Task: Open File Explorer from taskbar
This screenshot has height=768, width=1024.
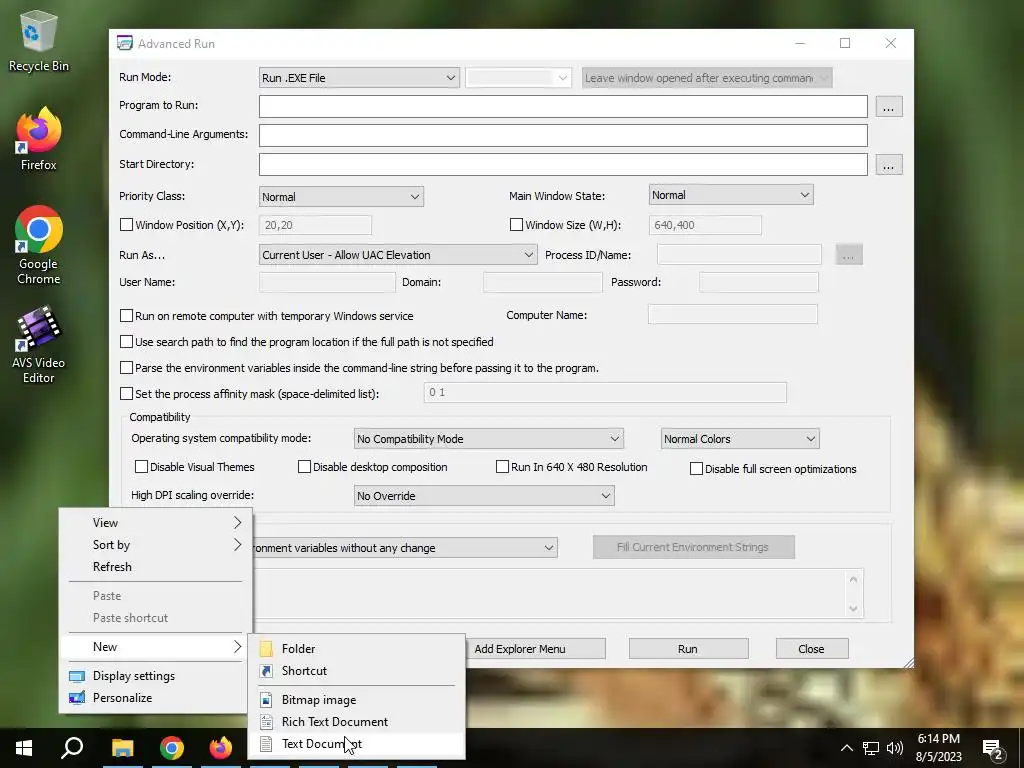Action: point(123,748)
